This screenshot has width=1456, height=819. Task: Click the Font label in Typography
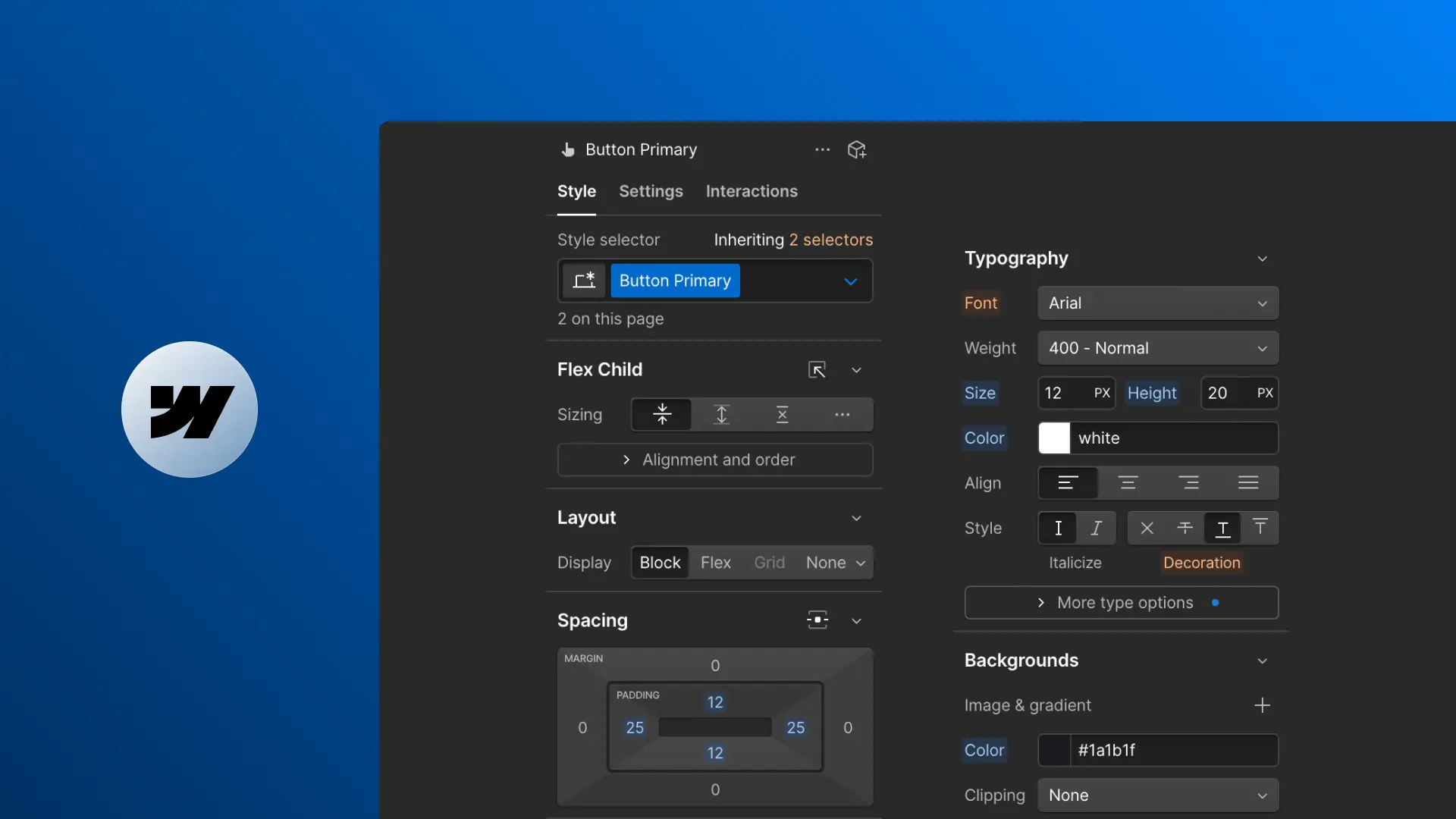click(981, 303)
